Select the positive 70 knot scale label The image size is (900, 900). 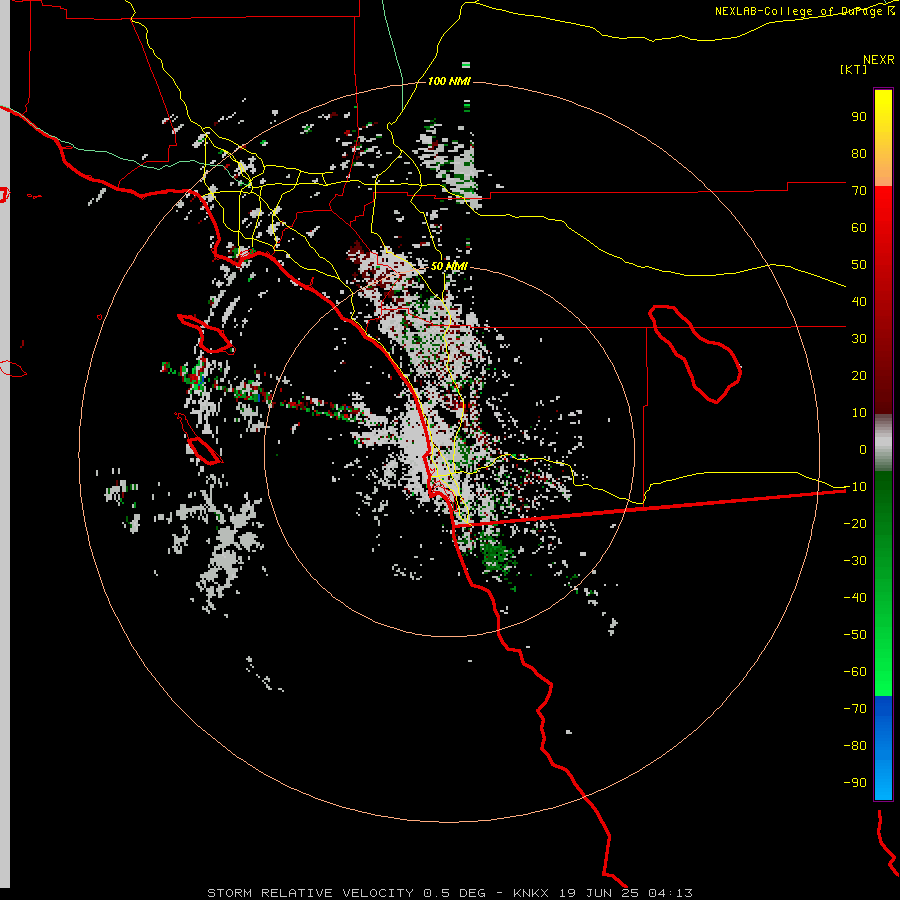coord(859,191)
